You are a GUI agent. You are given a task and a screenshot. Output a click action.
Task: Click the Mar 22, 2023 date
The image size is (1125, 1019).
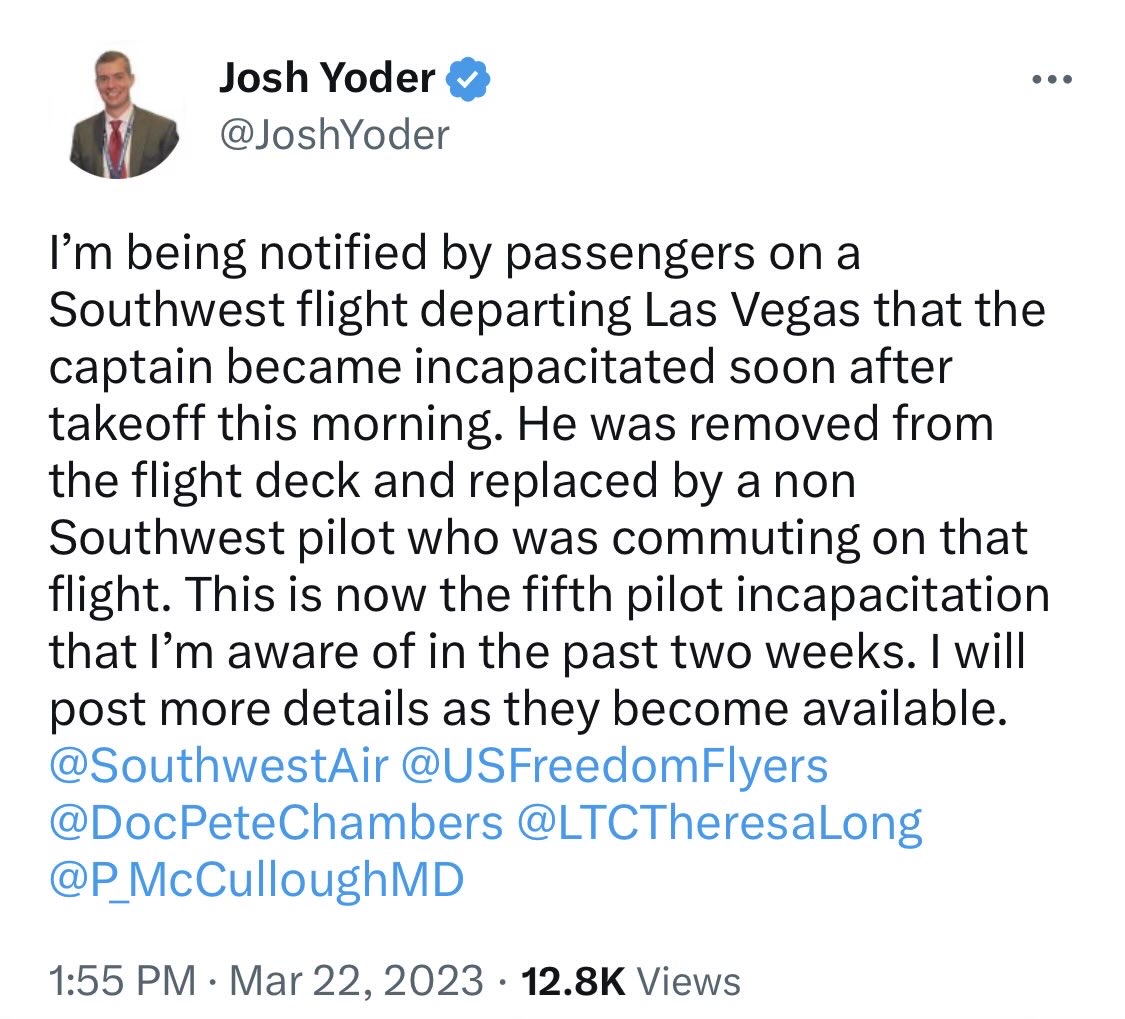[357, 980]
